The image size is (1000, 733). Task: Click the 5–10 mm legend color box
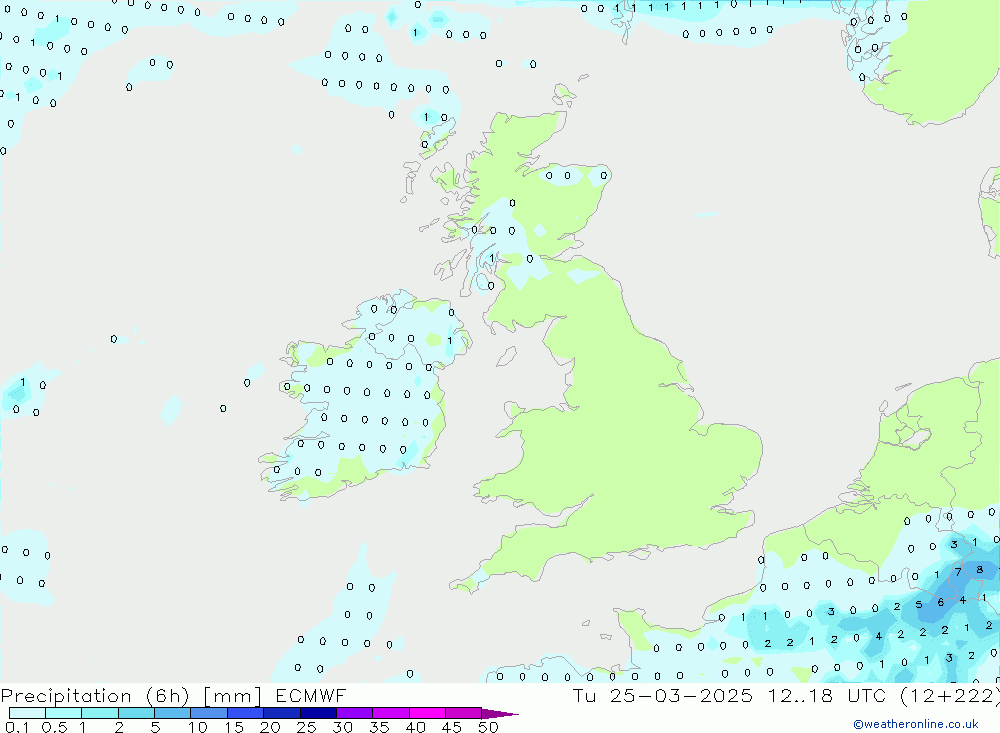[x=172, y=713]
